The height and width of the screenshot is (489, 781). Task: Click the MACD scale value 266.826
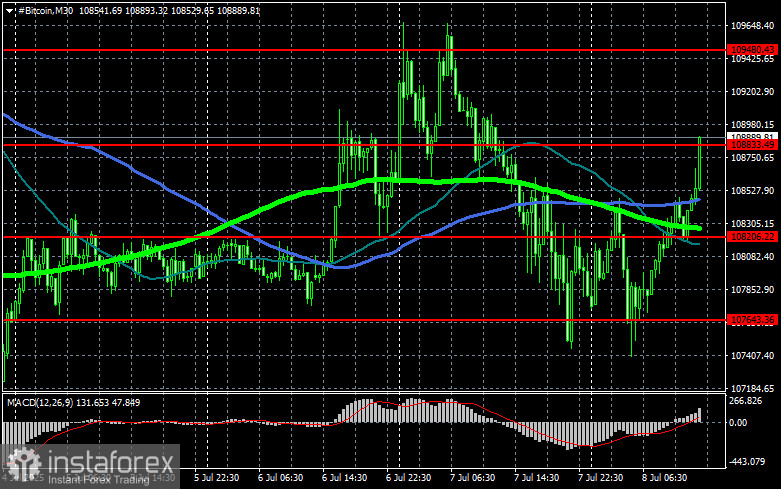pos(745,401)
